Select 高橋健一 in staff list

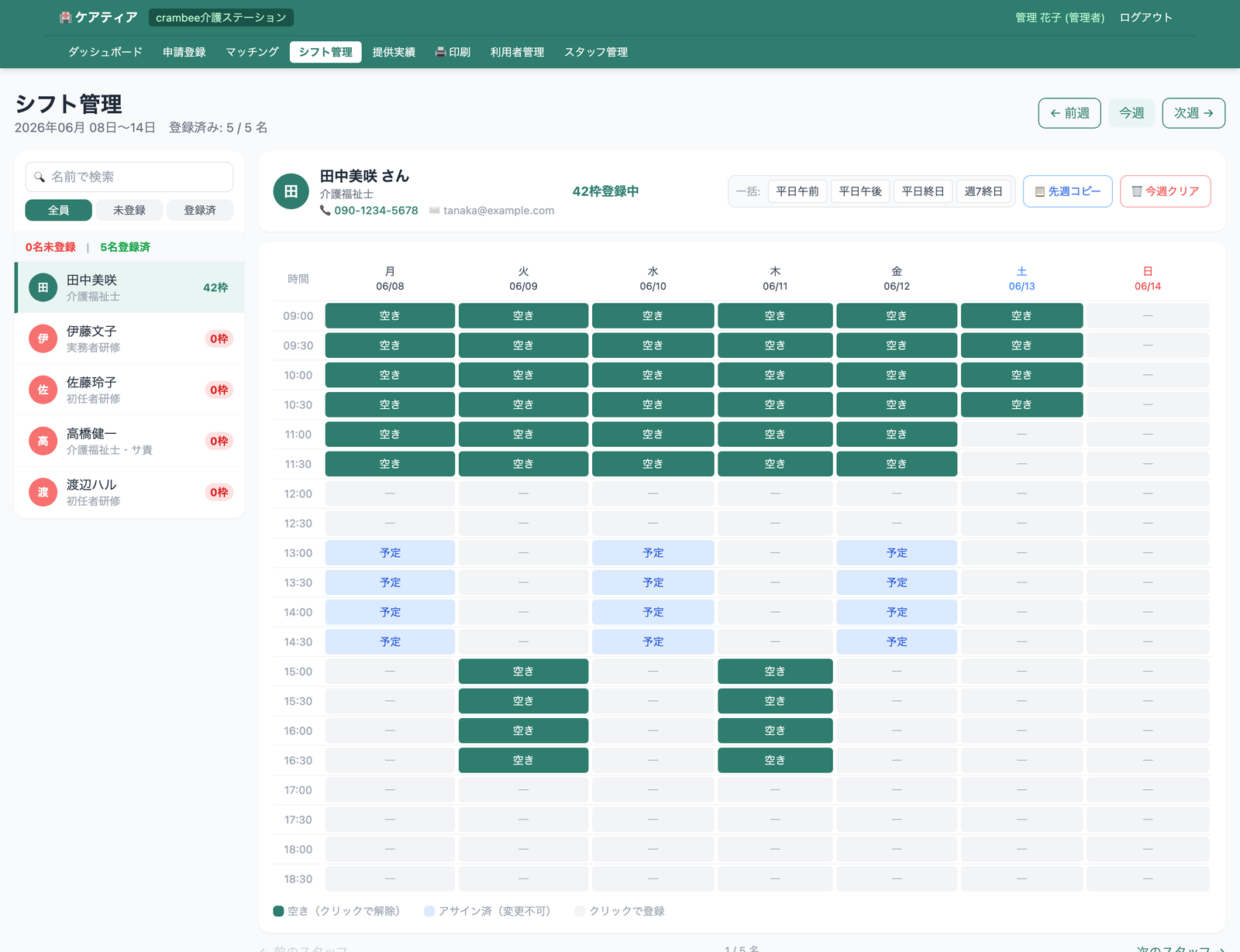point(129,441)
